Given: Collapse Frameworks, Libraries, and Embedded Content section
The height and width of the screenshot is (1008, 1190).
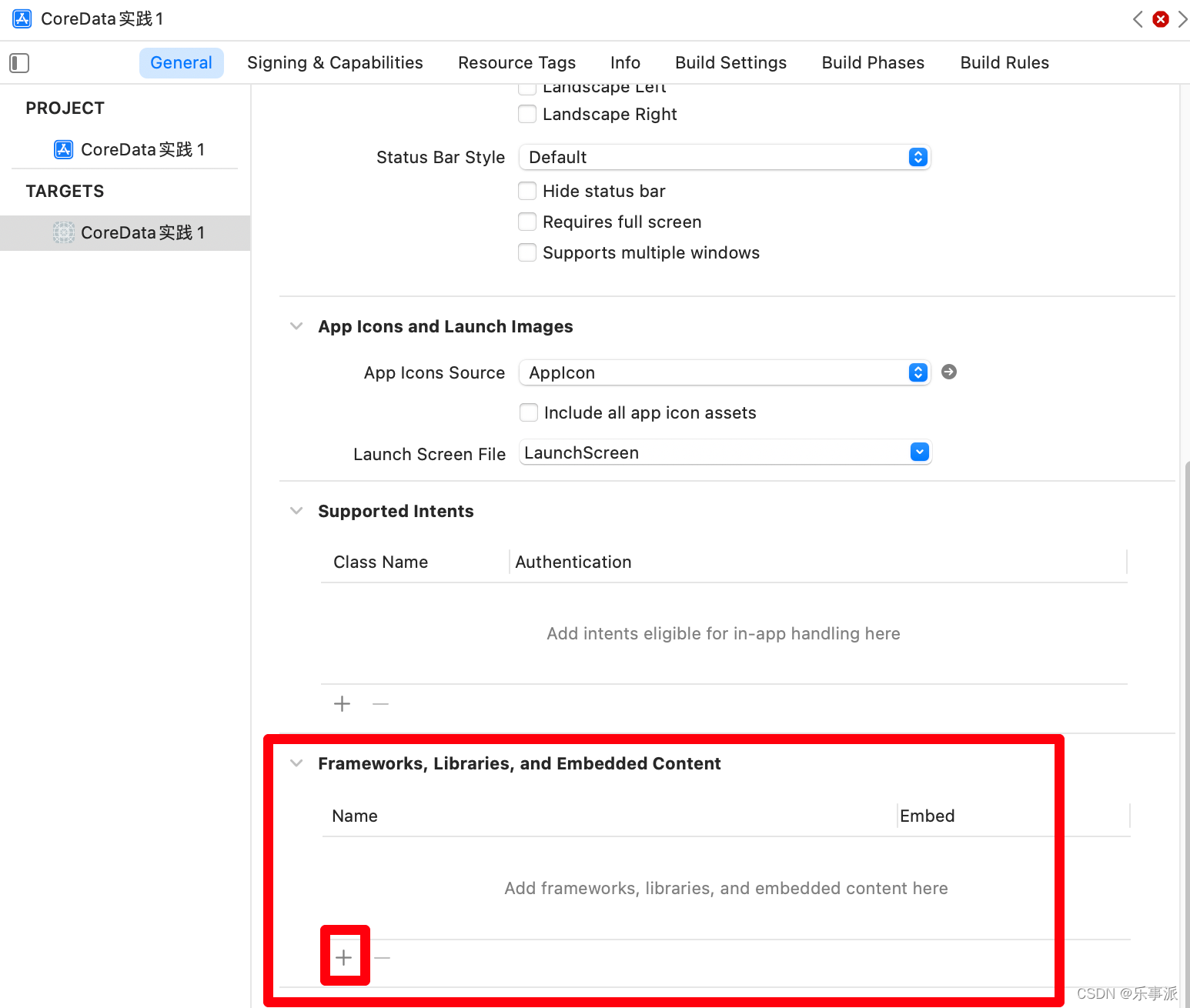Looking at the screenshot, I should tap(296, 763).
